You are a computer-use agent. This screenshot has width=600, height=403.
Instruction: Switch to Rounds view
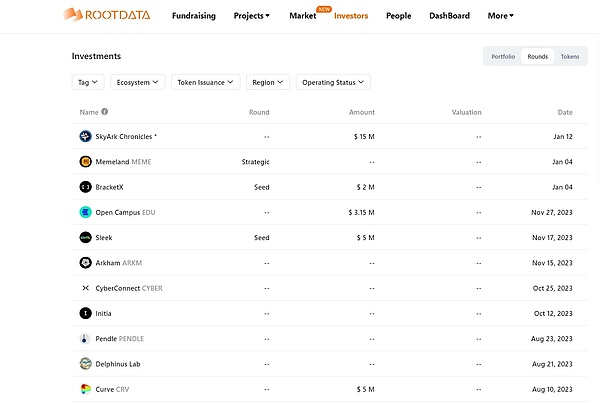pos(537,57)
